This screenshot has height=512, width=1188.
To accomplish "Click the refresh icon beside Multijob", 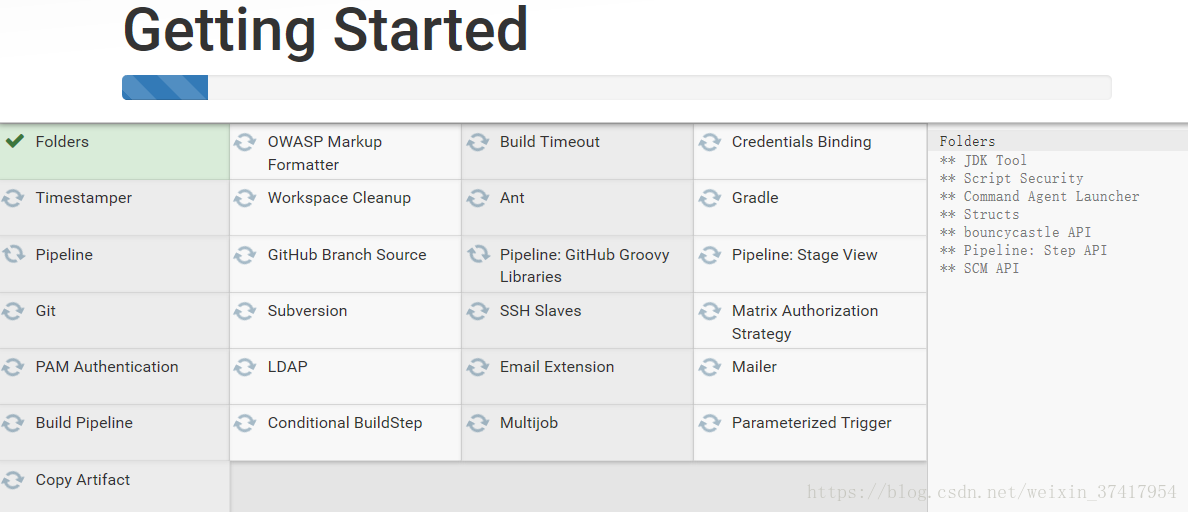I will [477, 423].
